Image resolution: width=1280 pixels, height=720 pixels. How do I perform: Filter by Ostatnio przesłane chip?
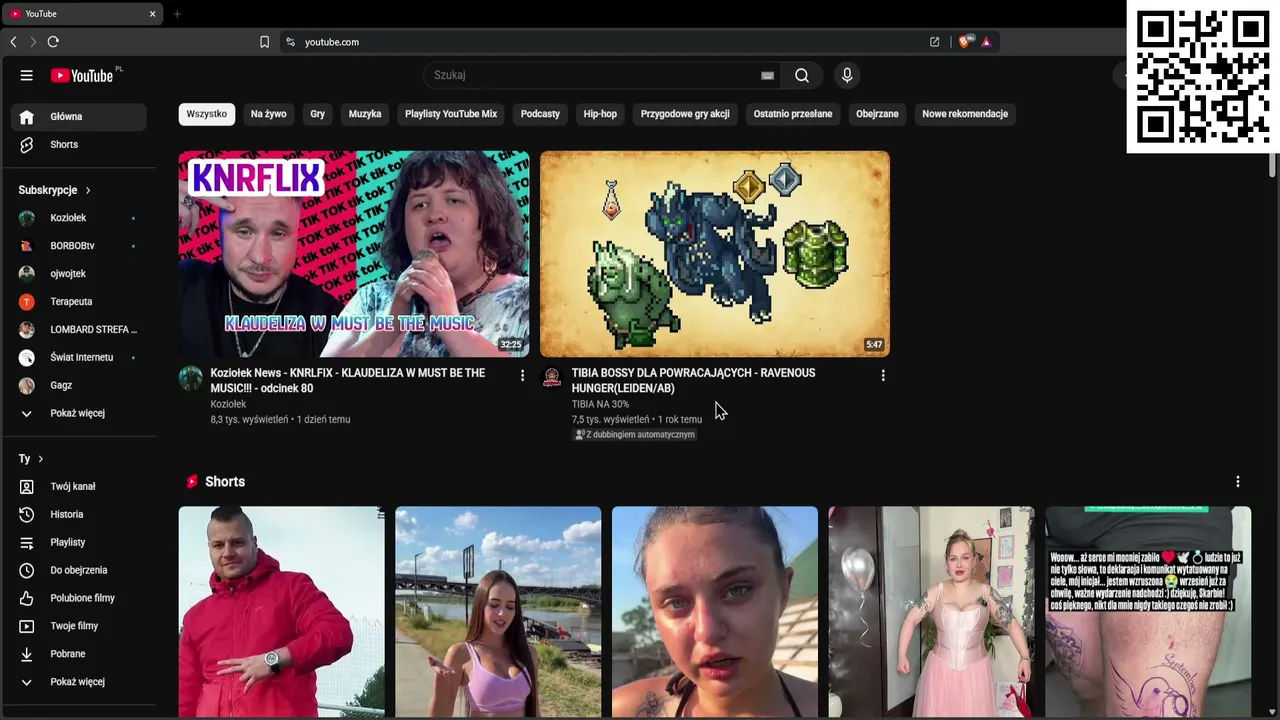[x=793, y=114]
